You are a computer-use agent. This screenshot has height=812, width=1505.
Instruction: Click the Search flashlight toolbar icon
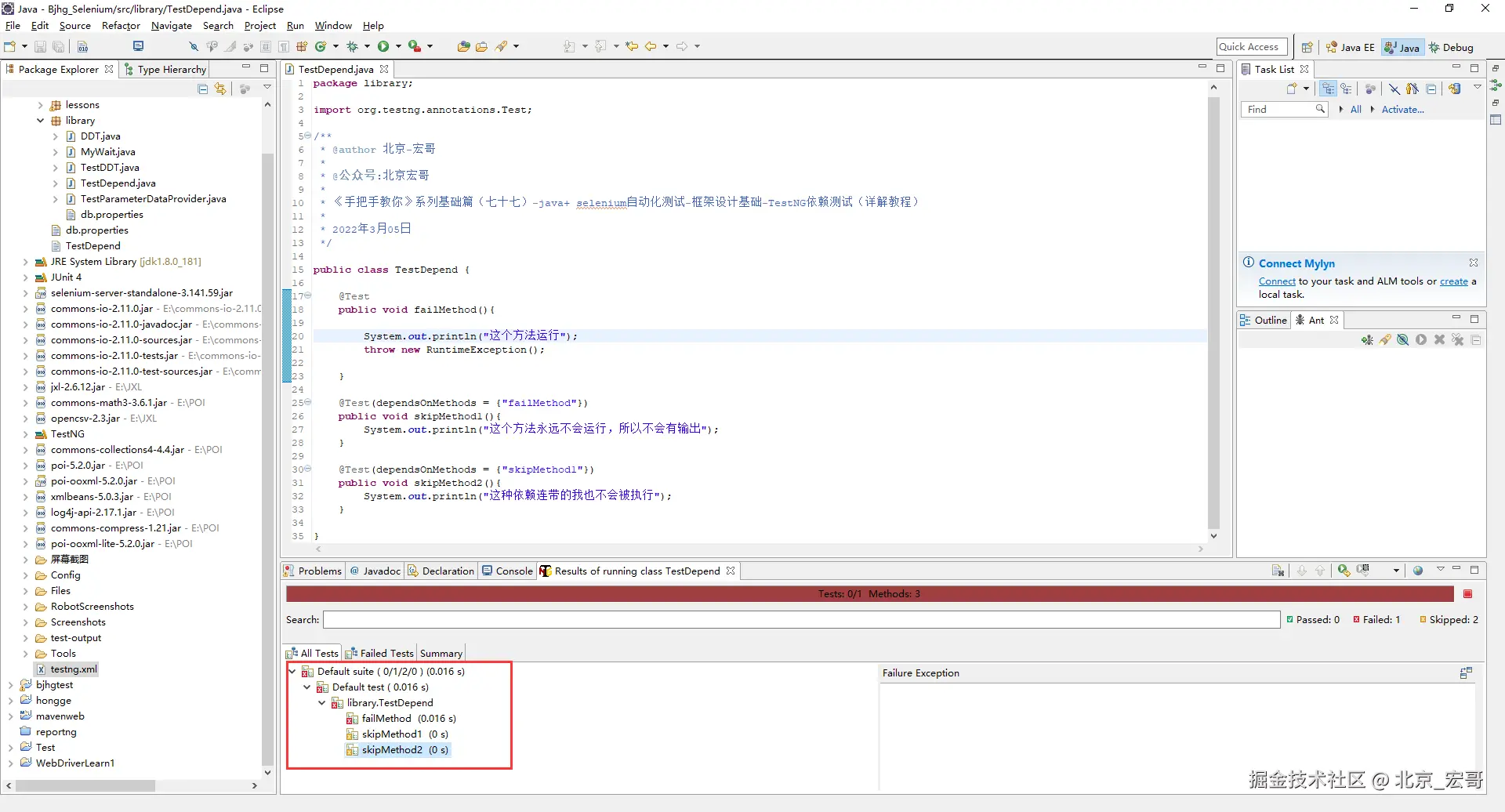coord(502,47)
